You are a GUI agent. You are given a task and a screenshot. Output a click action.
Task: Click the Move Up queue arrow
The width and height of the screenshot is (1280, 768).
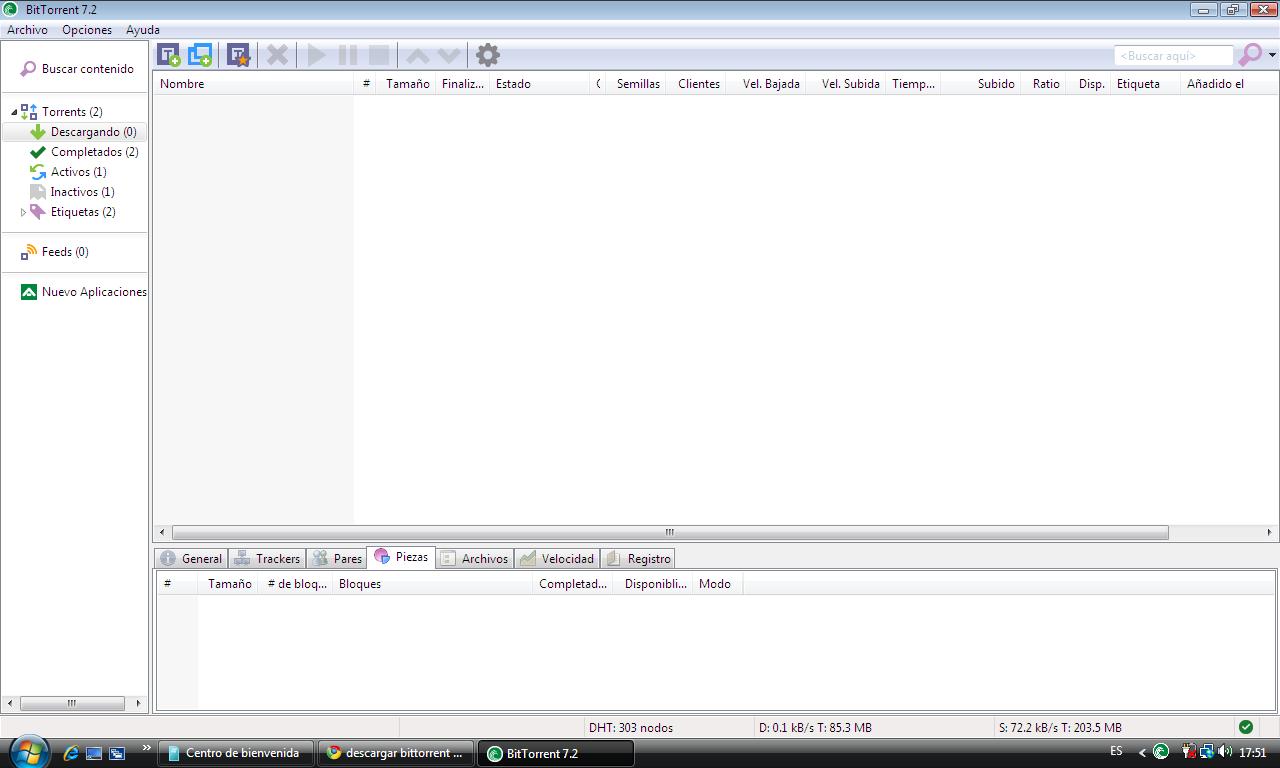[x=417, y=55]
